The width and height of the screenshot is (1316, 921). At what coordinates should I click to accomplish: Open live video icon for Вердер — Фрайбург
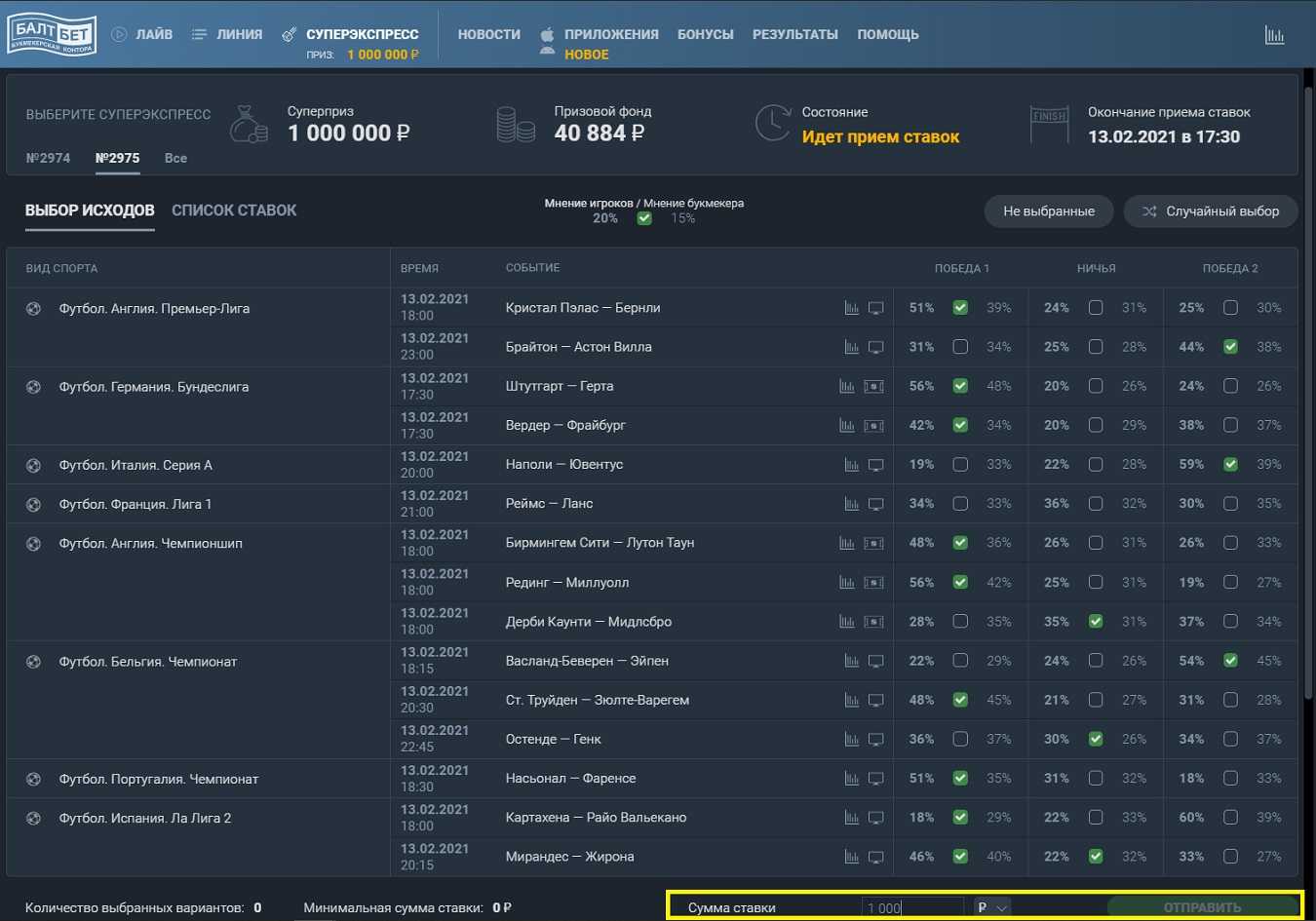[x=873, y=425]
